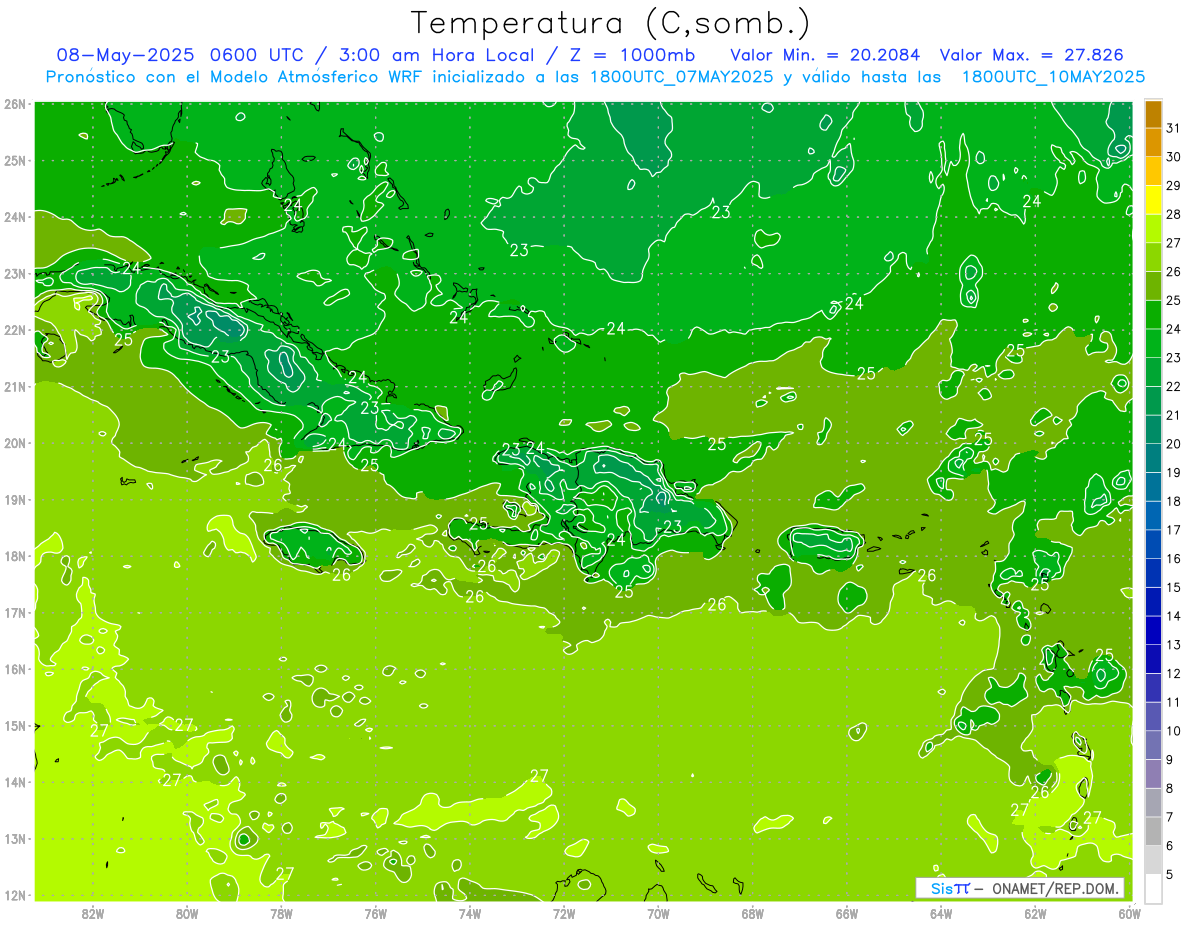The width and height of the screenshot is (1200, 927).
Task: Click the 17N latitude axis label
Action: tap(14, 612)
